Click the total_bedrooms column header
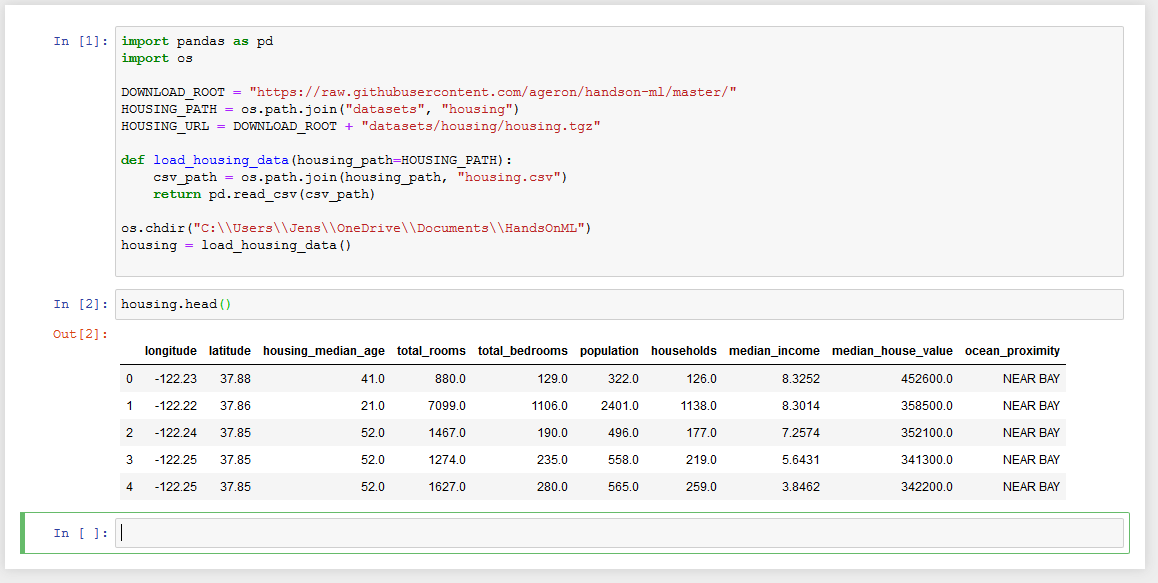Image resolution: width=1158 pixels, height=583 pixels. [523, 351]
